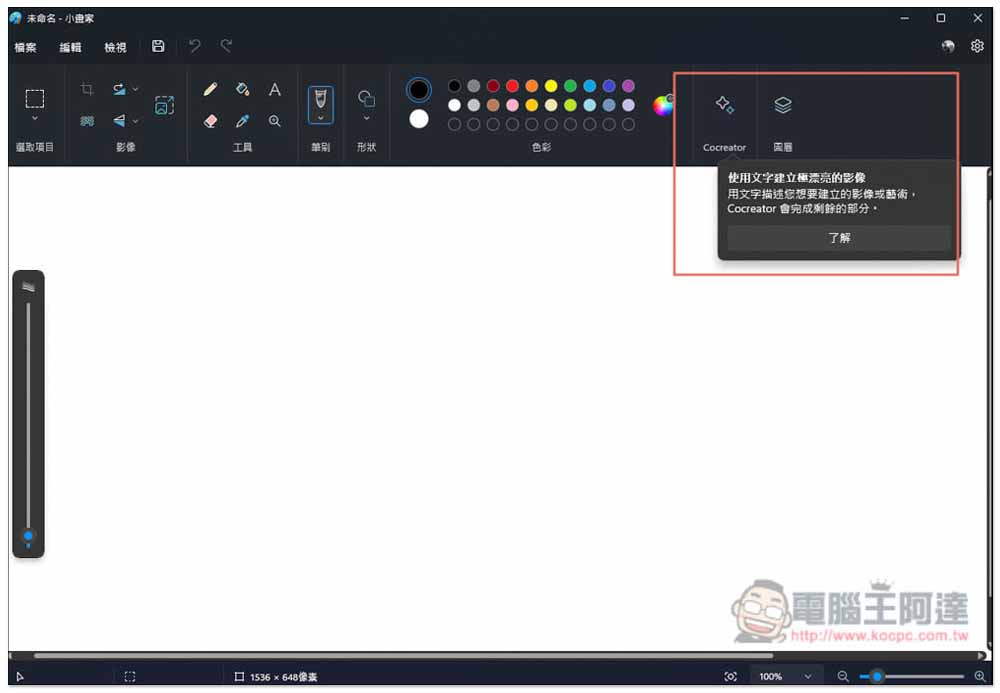Screen dimensions: 1000x693
Task: Pick the white swatch in the palette
Action: (x=454, y=105)
